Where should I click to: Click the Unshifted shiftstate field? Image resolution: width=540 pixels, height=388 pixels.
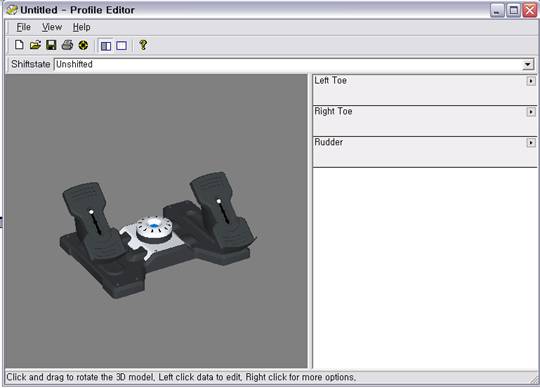[288, 64]
